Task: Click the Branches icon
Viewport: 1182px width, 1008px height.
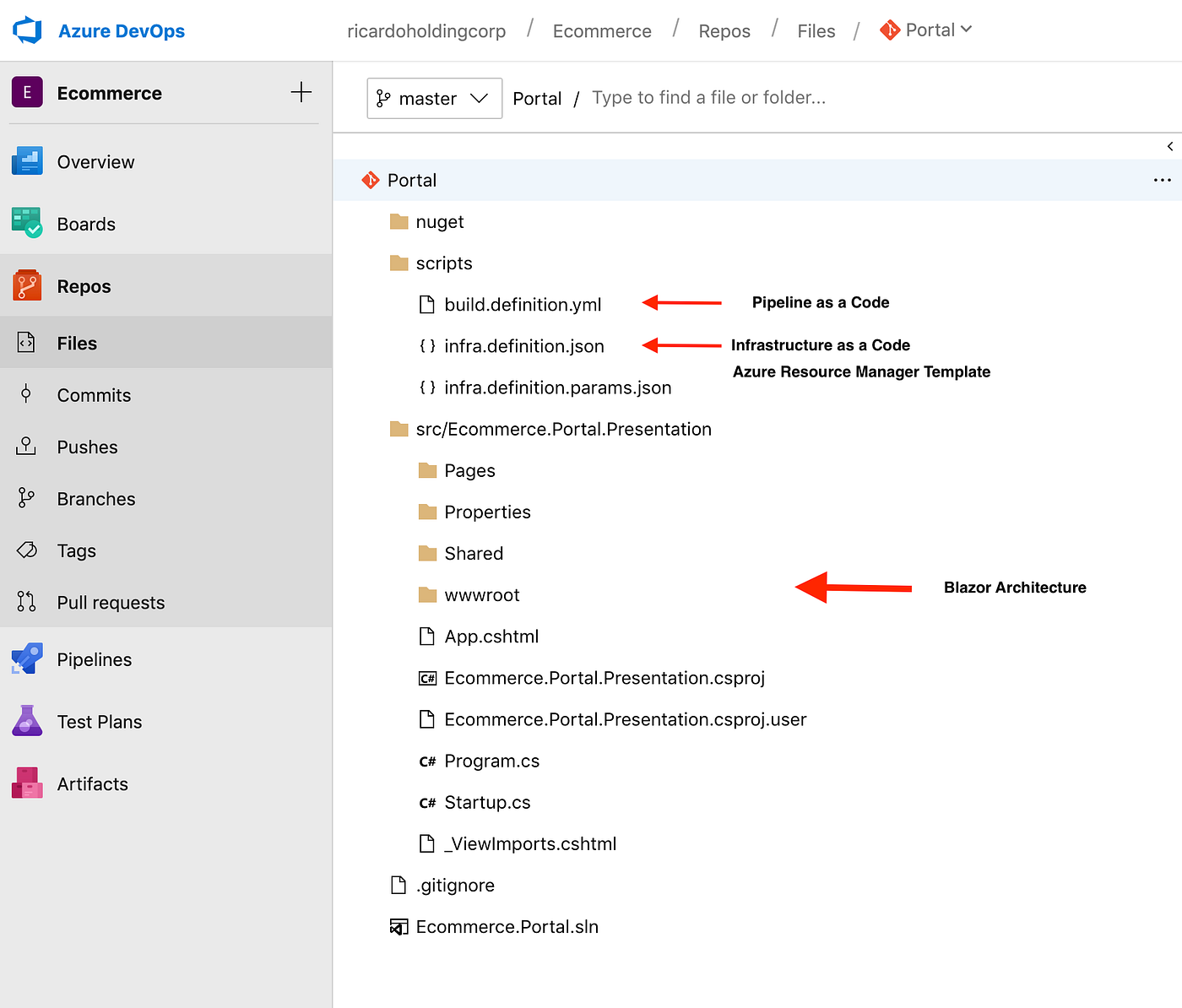Action: (27, 498)
